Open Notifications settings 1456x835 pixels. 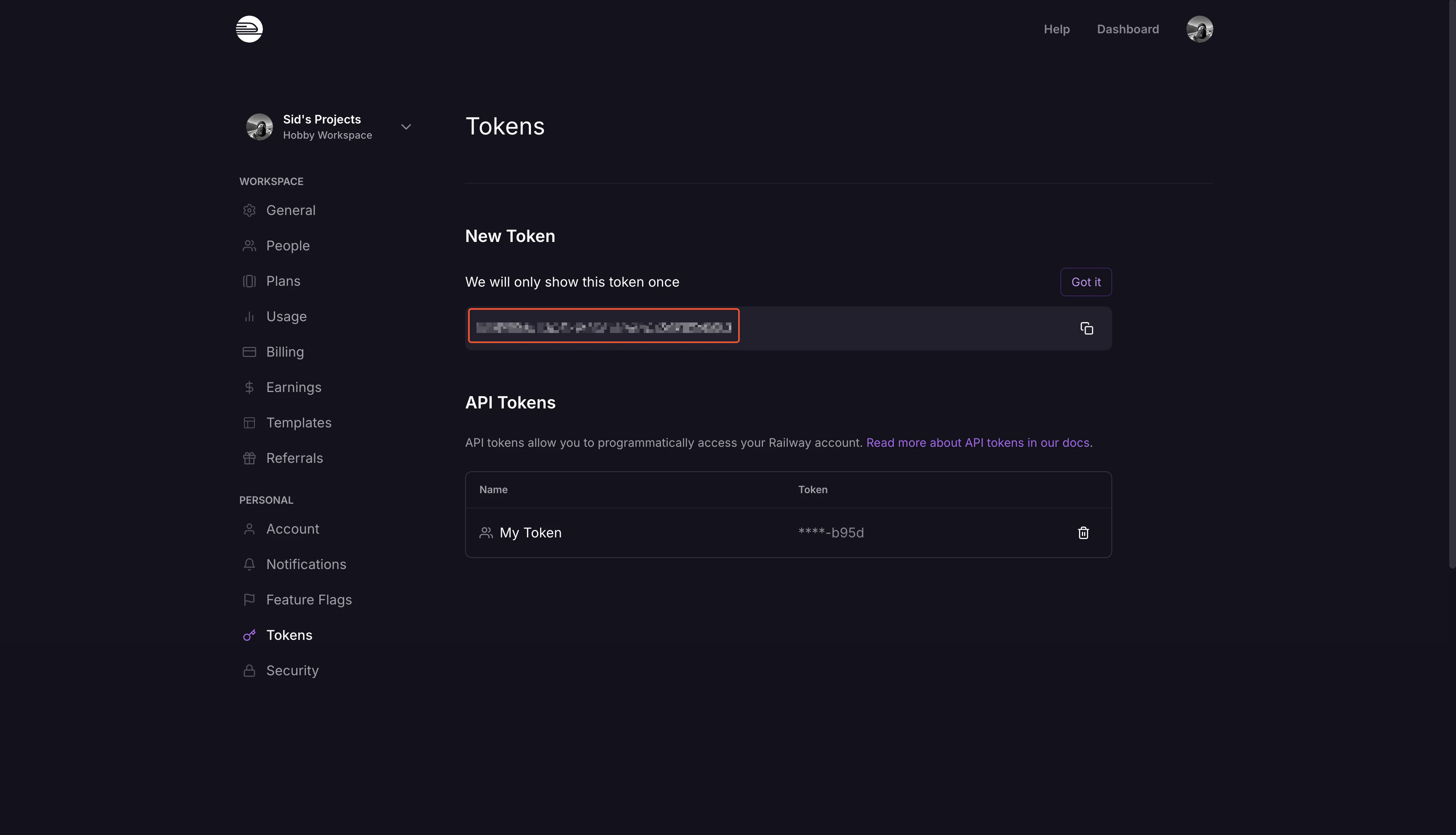coord(306,564)
